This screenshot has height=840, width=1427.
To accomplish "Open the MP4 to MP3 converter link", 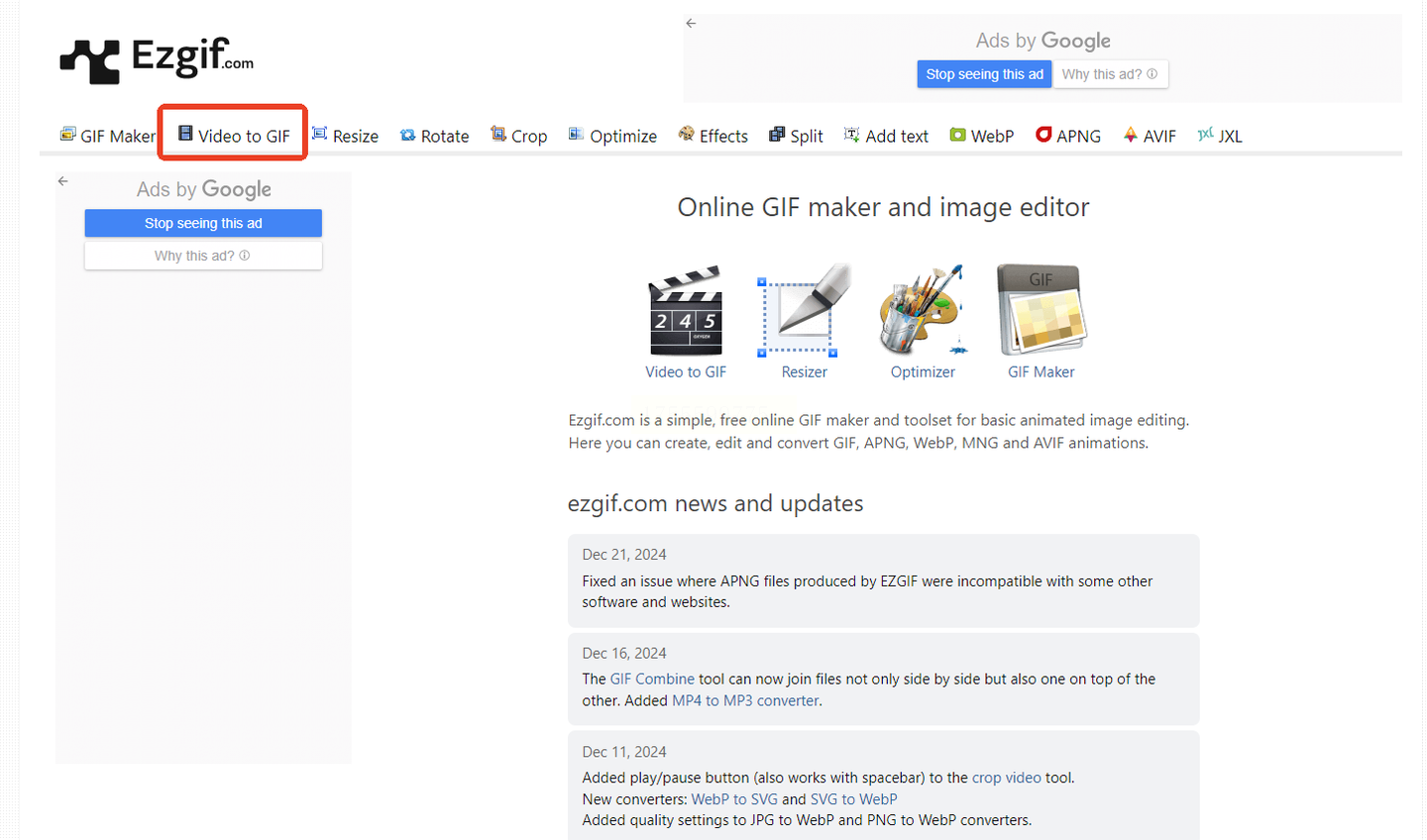I will click(x=745, y=700).
